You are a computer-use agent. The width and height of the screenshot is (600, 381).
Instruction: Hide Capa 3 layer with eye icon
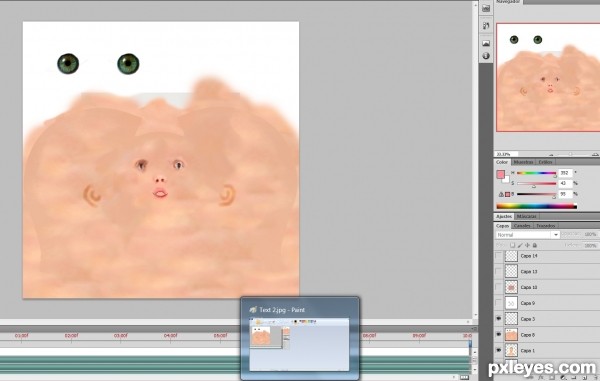pyautogui.click(x=499, y=319)
